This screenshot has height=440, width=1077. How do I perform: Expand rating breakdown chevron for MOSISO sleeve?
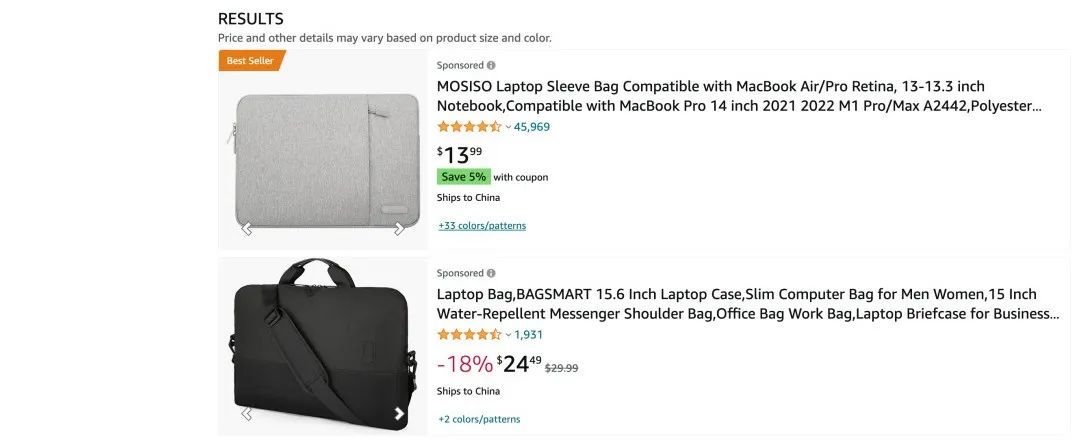tap(508, 127)
